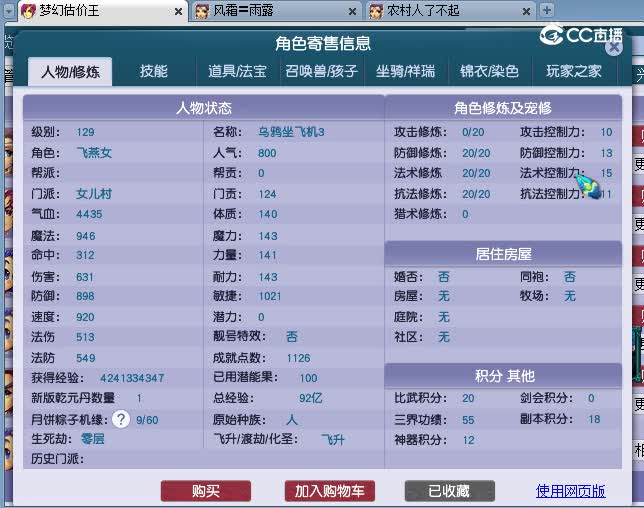This screenshot has height=508, width=644.
Task: Click the 三界功绩 value 55
Action: coord(468,420)
